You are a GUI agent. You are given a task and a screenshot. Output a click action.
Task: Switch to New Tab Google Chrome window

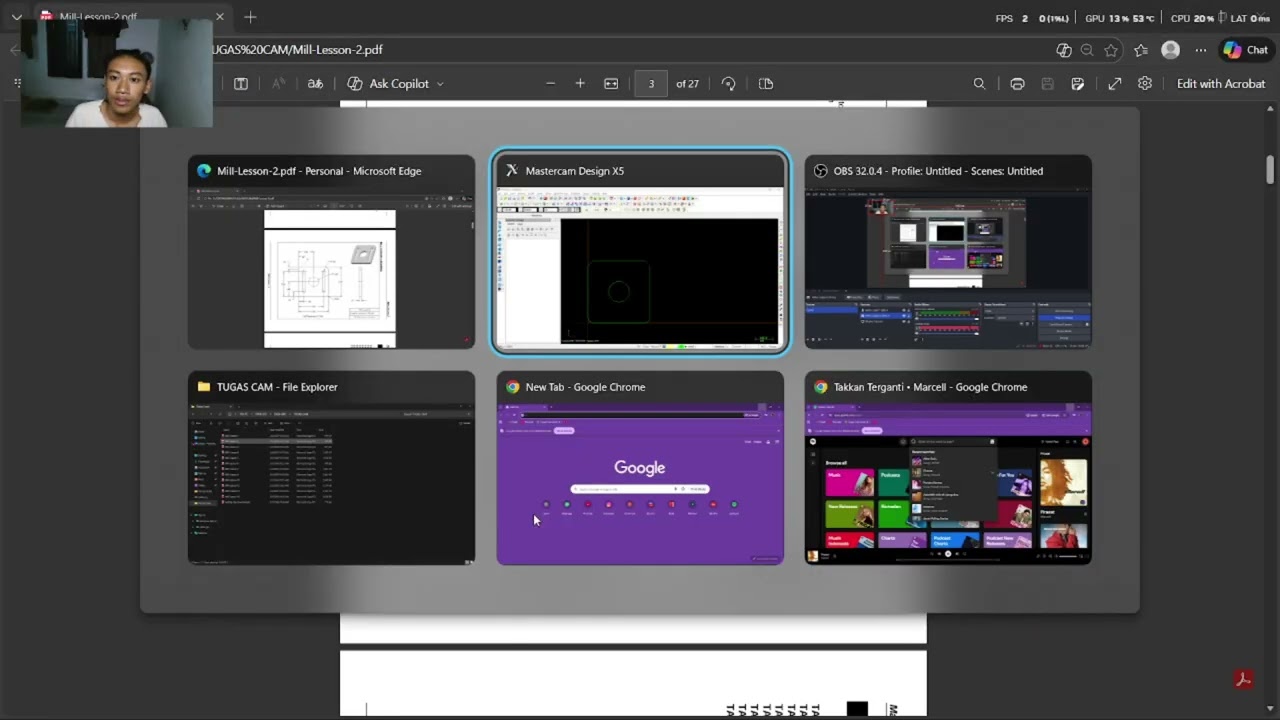point(640,468)
